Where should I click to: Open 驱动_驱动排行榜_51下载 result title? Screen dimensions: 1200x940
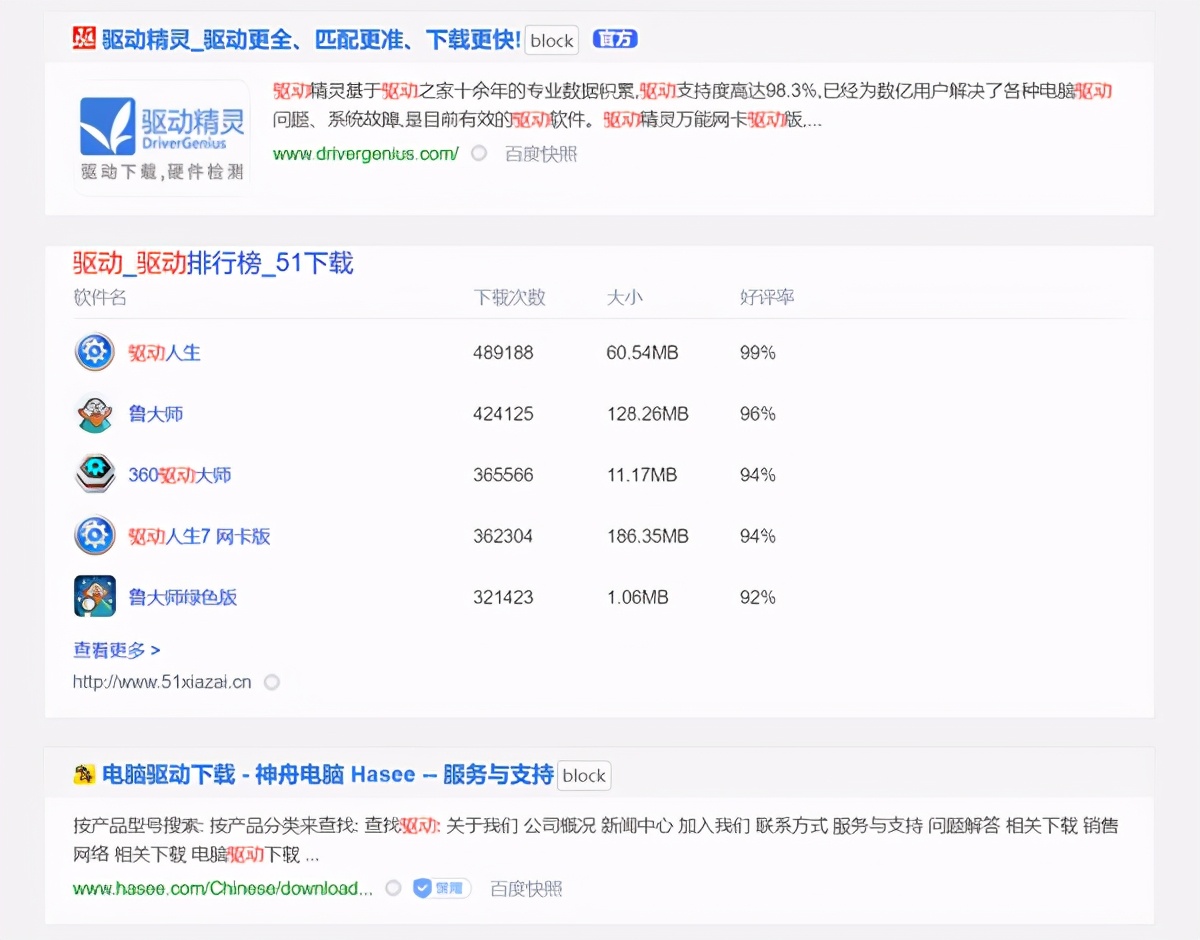(213, 263)
